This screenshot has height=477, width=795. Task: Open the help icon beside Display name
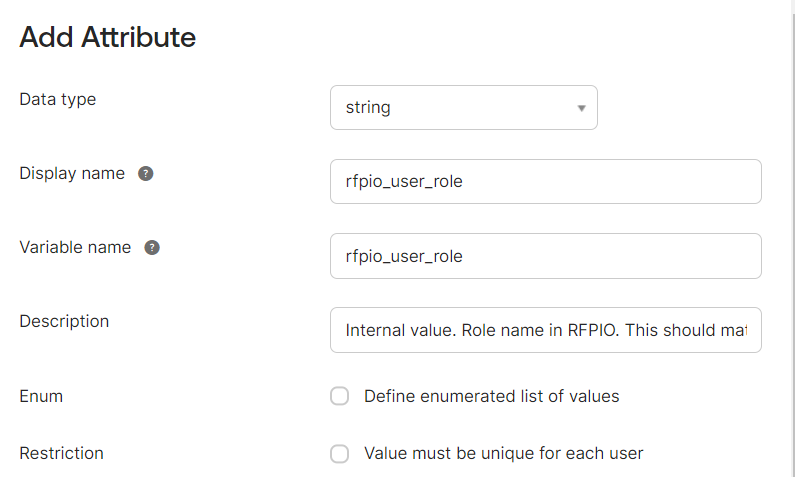146,174
